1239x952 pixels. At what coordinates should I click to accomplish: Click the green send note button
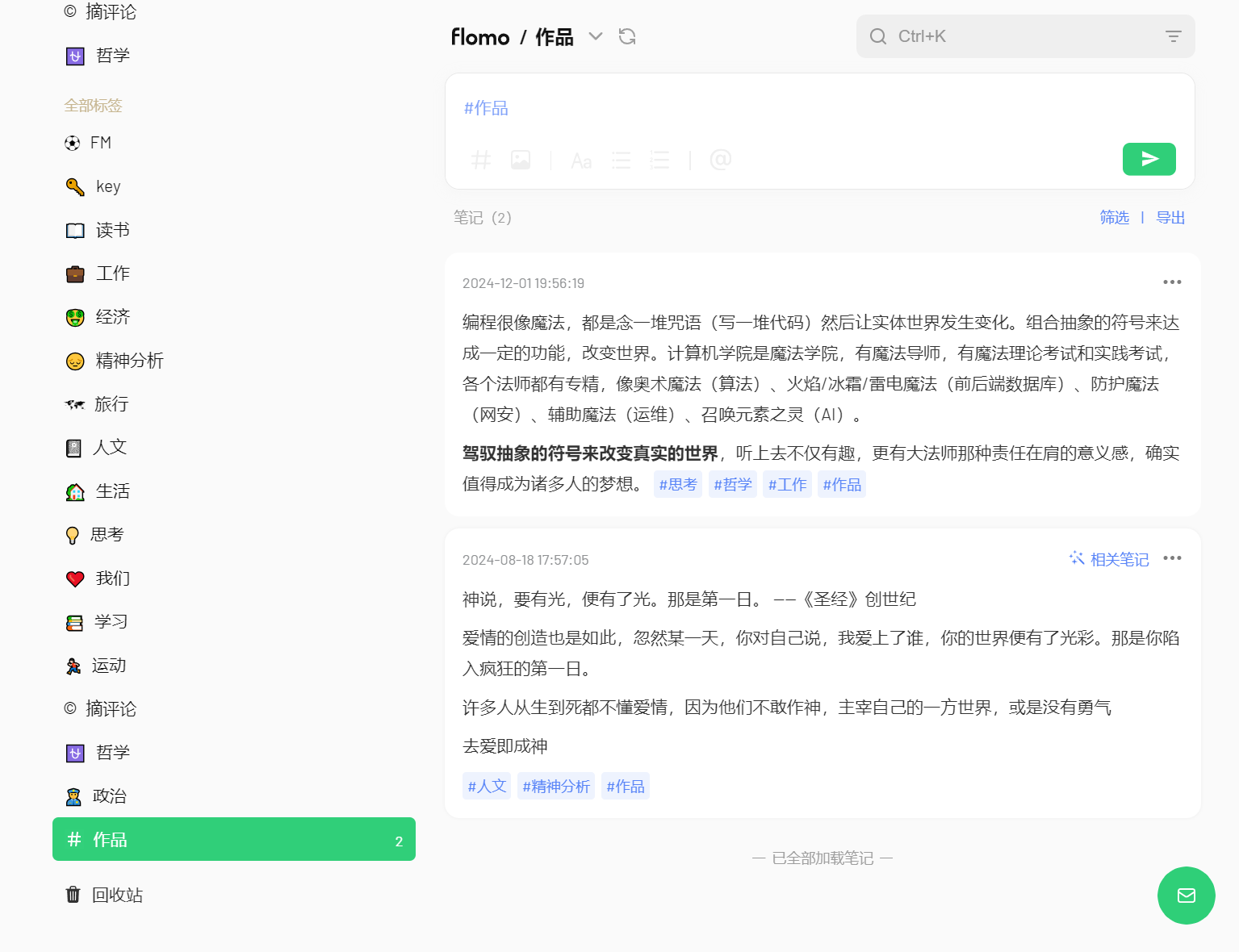pyautogui.click(x=1149, y=159)
